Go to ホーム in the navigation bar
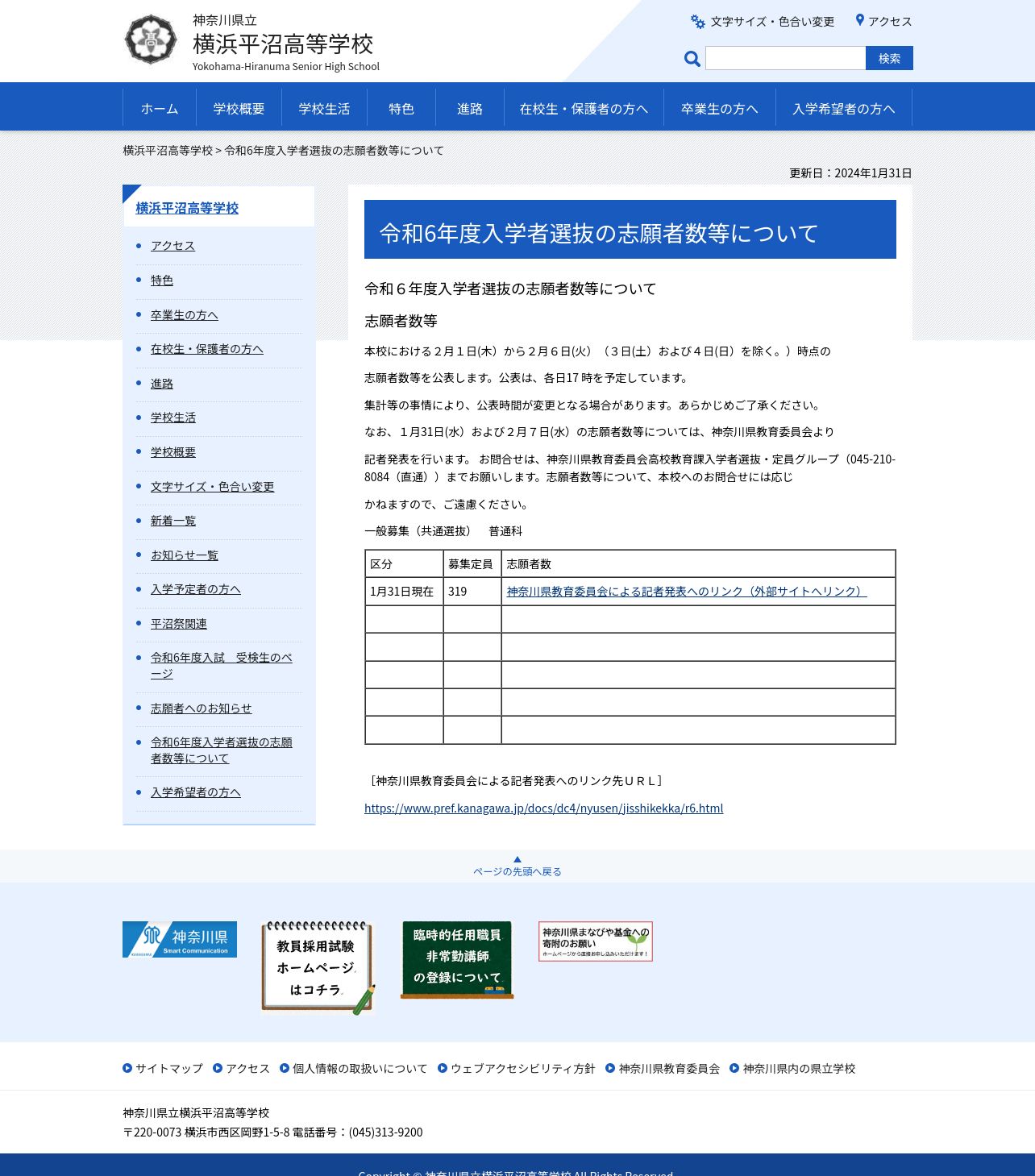The width and height of the screenshot is (1035, 1176). [x=160, y=109]
